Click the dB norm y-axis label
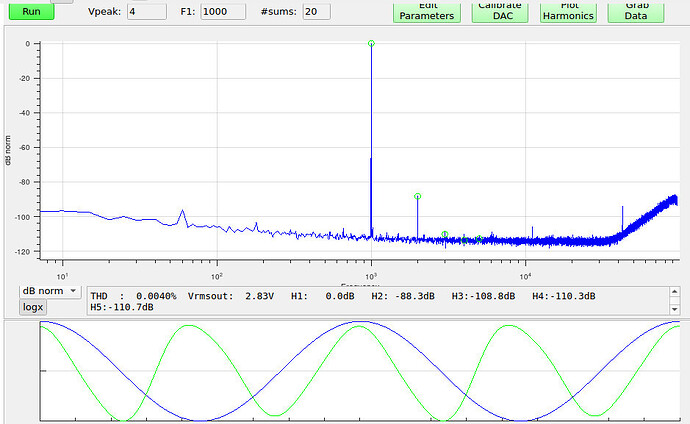Image resolution: width=690 pixels, height=424 pixels. point(7,150)
